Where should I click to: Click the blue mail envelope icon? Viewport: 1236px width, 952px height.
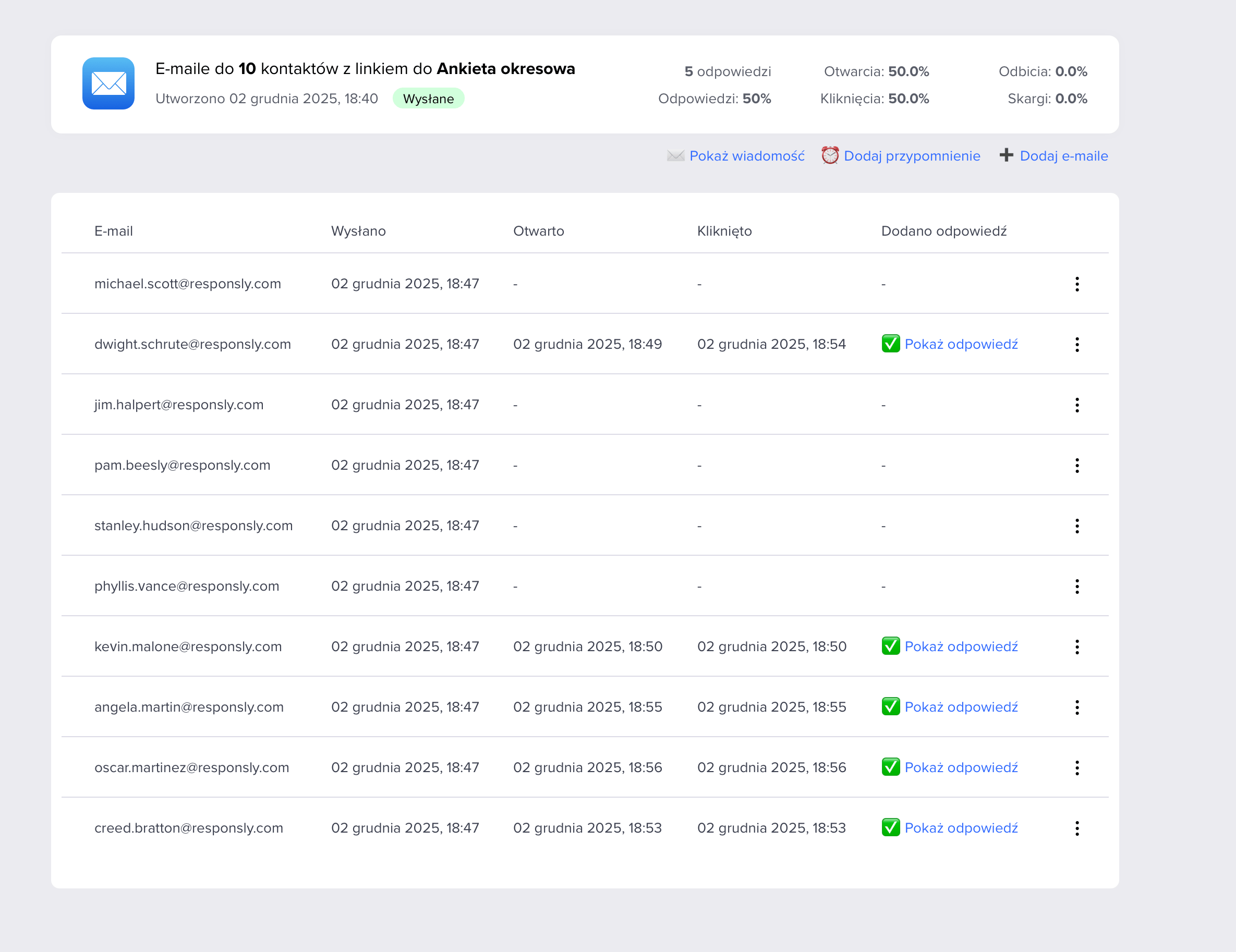pos(108,83)
